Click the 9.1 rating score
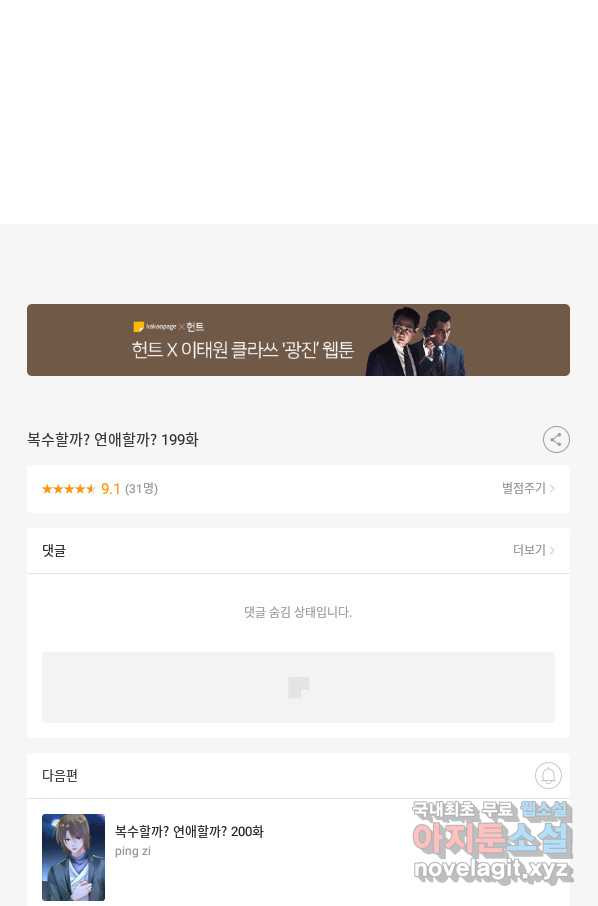The height and width of the screenshot is (906, 598). 110,489
